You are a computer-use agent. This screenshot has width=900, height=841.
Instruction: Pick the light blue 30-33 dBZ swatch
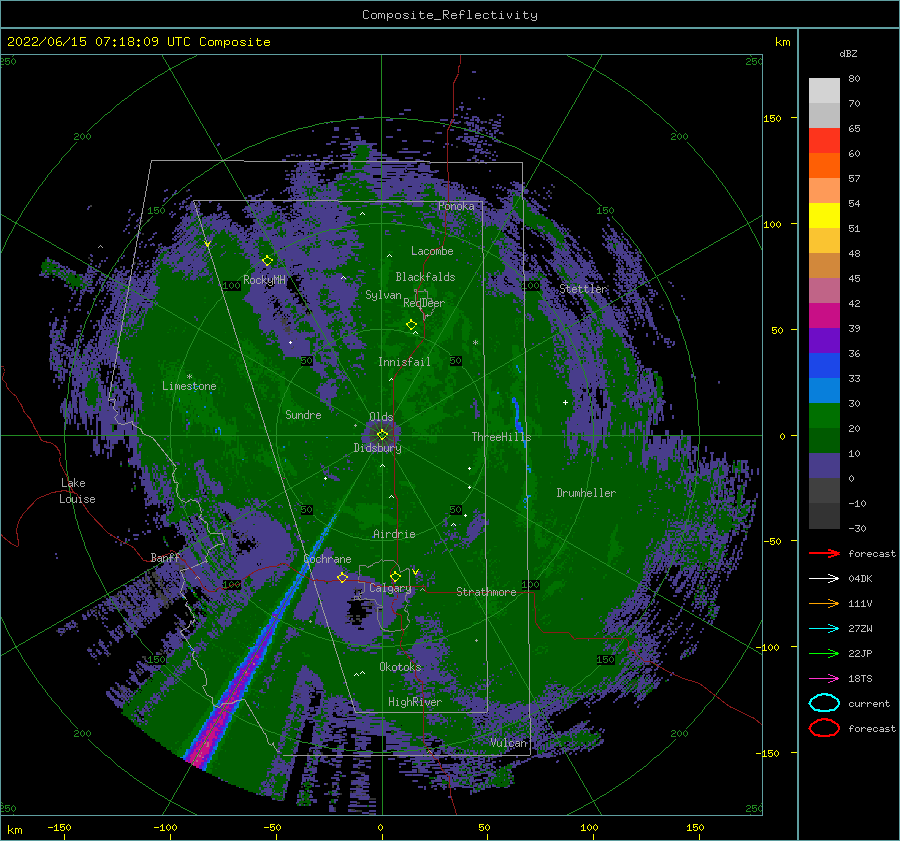pos(824,391)
